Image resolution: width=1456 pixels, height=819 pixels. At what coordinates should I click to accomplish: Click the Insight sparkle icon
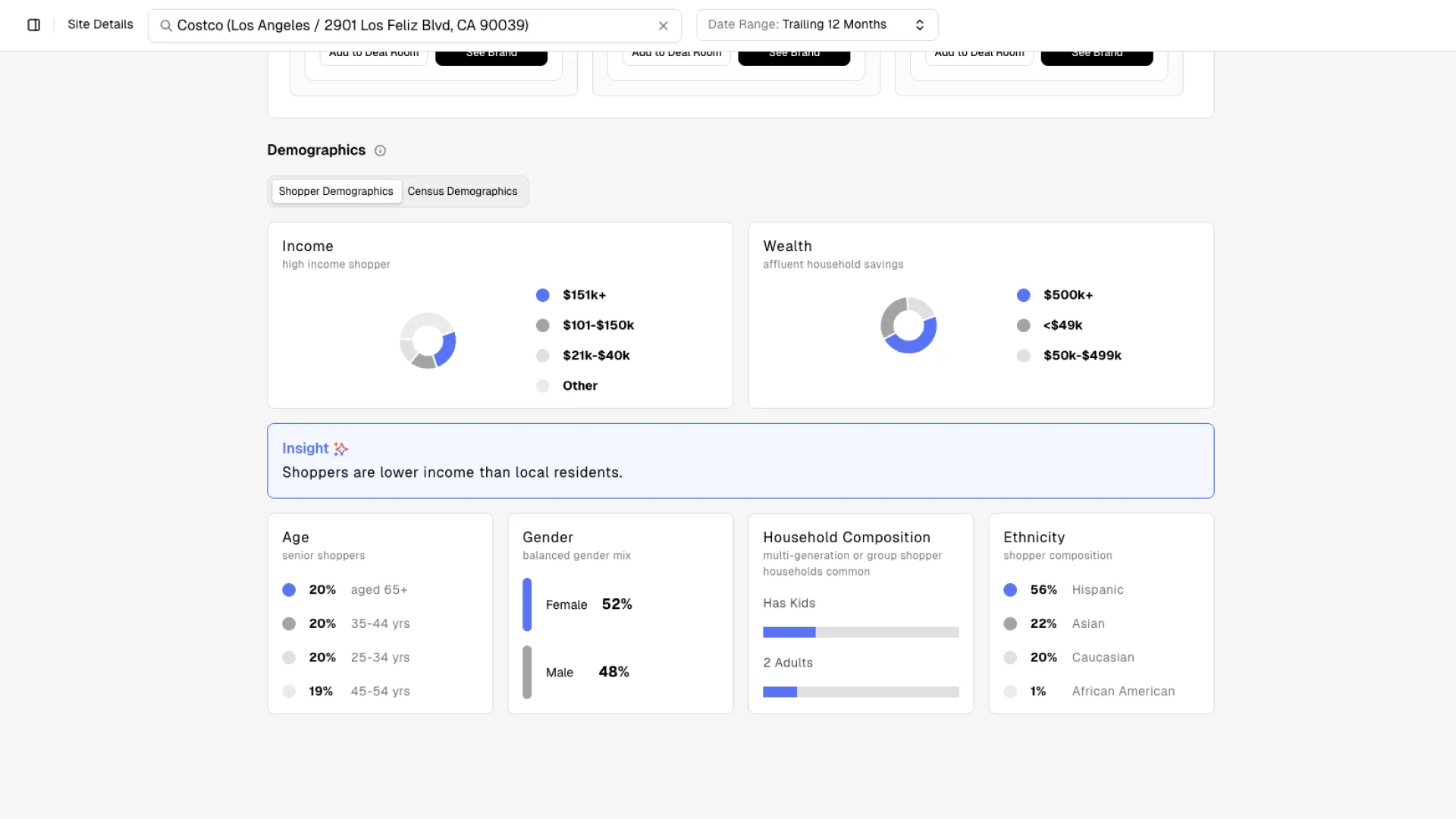[340, 448]
